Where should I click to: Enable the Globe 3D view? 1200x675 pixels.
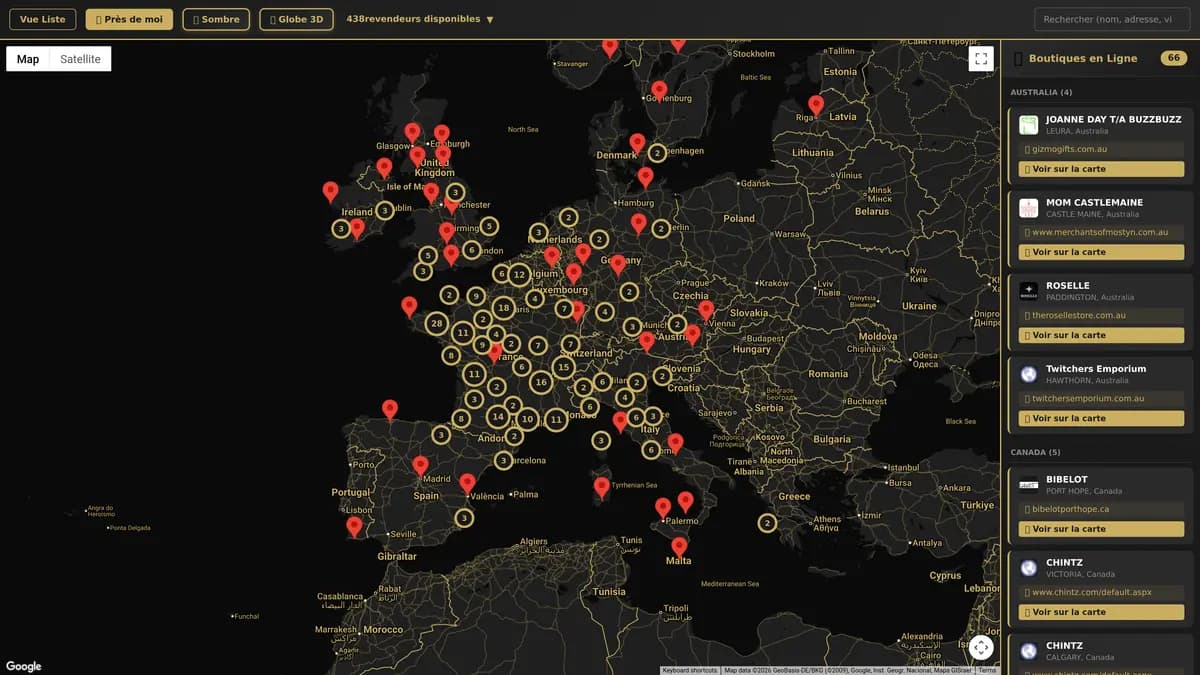296,19
